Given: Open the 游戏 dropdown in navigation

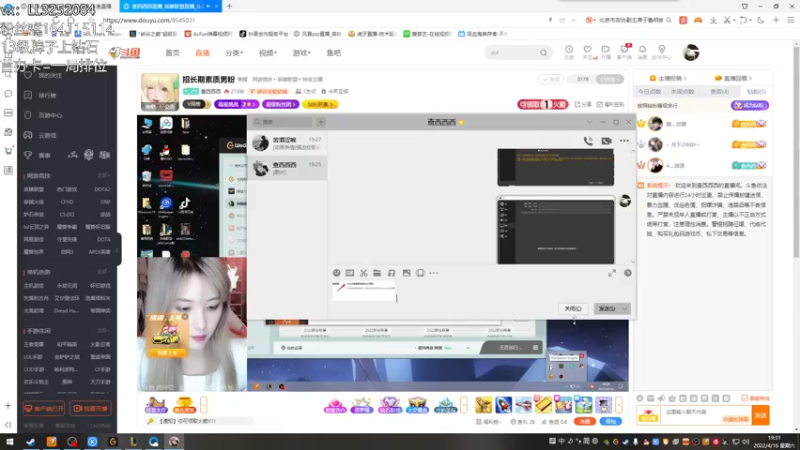Looking at the screenshot, I should point(301,53).
